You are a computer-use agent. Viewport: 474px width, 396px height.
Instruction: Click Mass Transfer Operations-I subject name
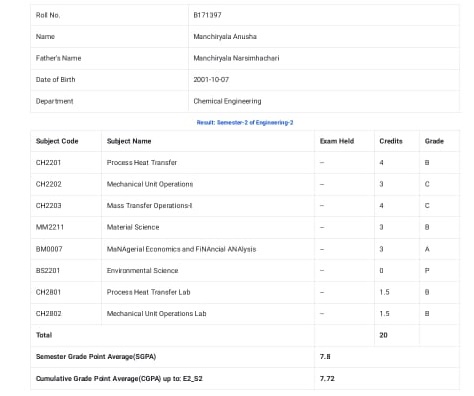tap(149, 206)
